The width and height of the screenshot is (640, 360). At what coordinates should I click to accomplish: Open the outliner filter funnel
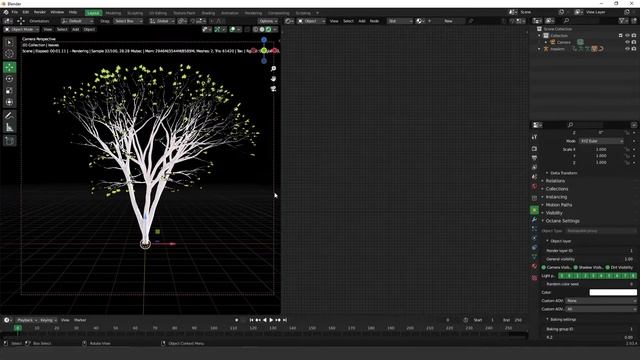[622, 21]
